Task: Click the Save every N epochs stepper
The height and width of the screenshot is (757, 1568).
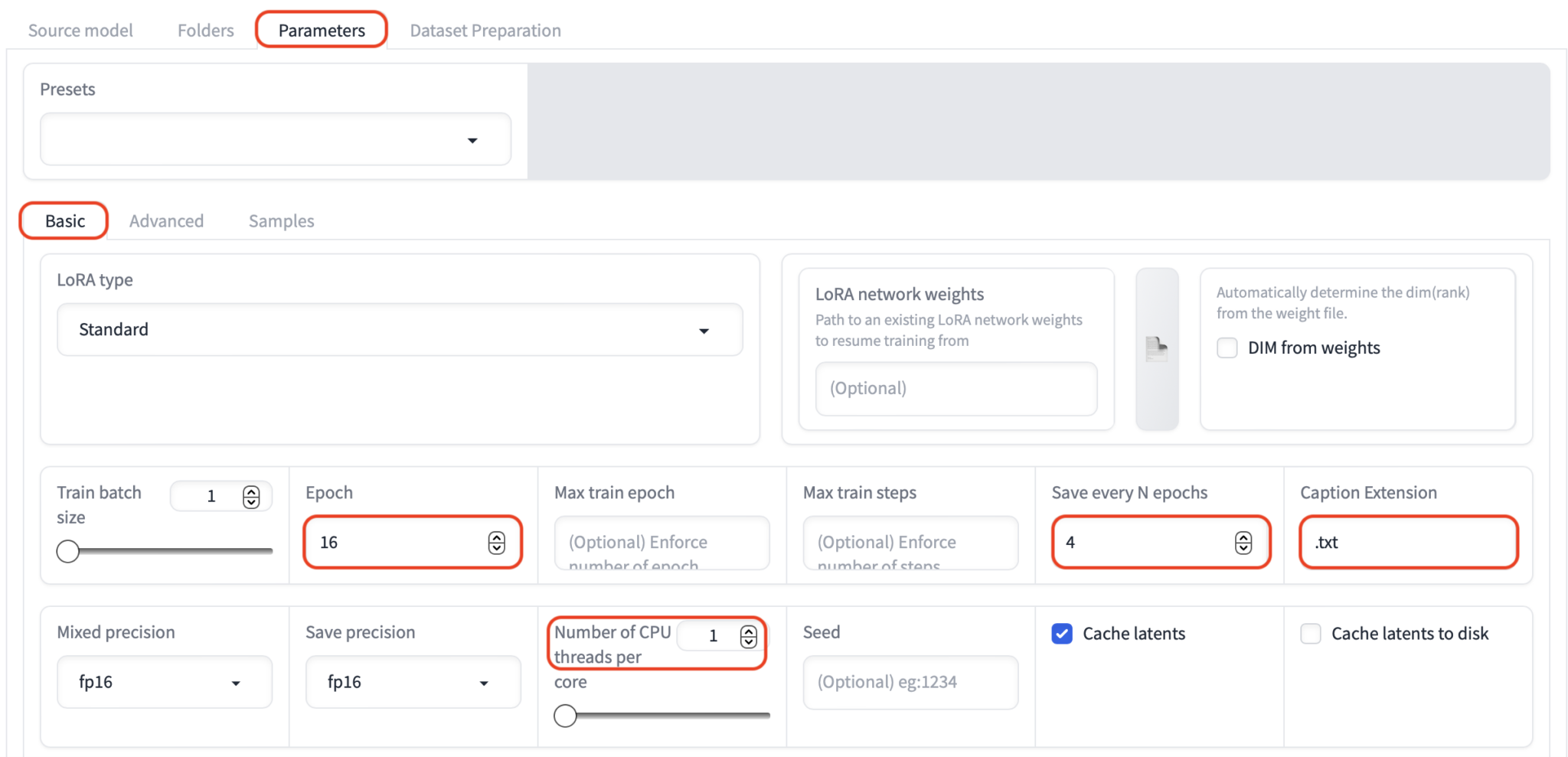Action: [x=1243, y=543]
